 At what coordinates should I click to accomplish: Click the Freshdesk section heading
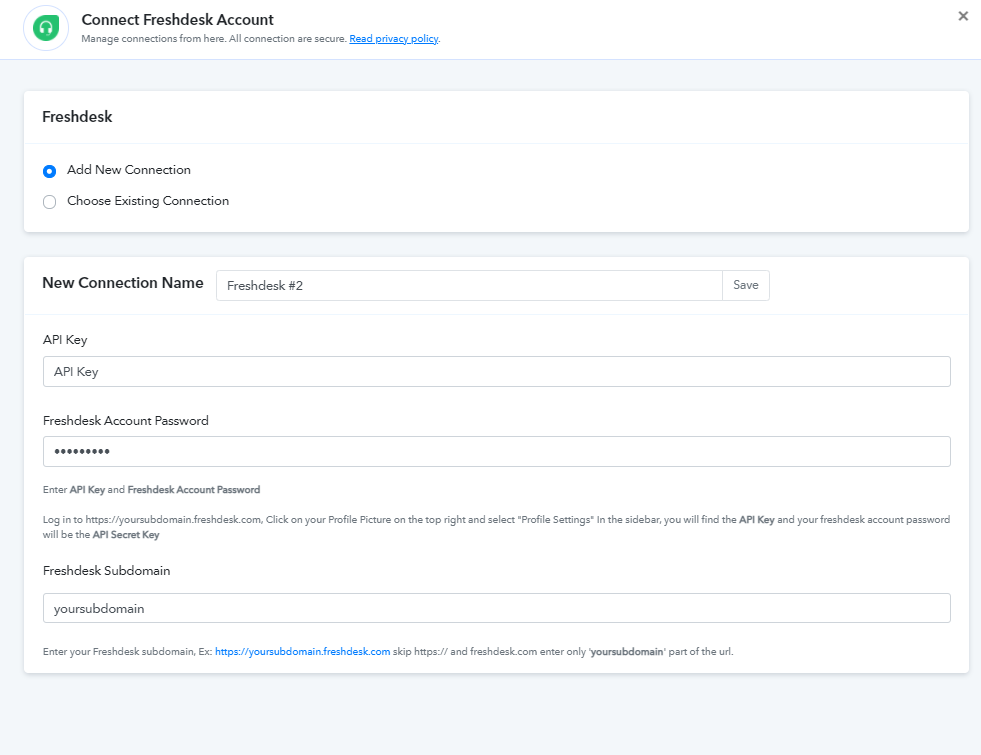pyautogui.click(x=78, y=117)
